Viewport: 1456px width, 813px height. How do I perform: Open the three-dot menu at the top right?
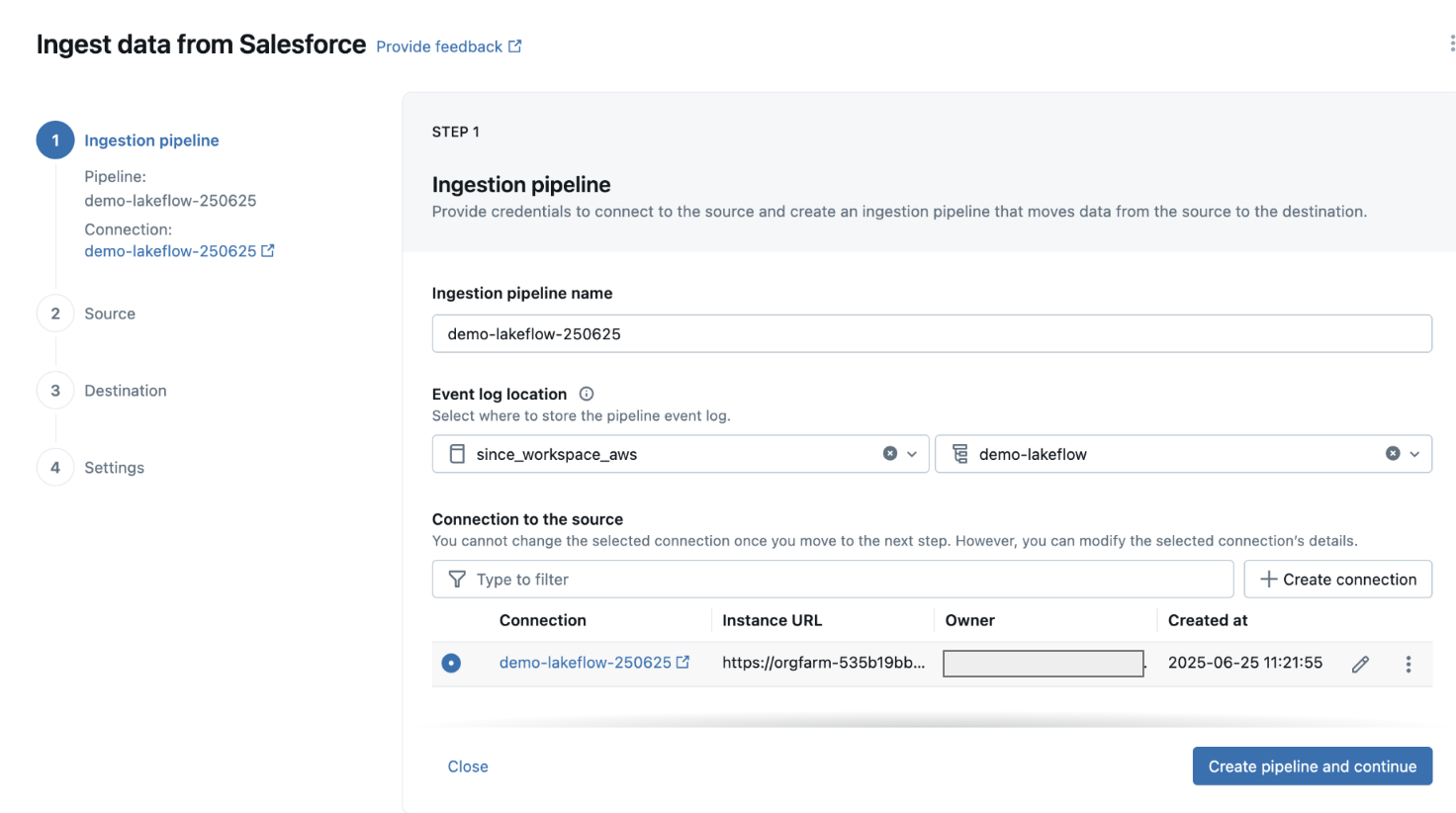1450,43
